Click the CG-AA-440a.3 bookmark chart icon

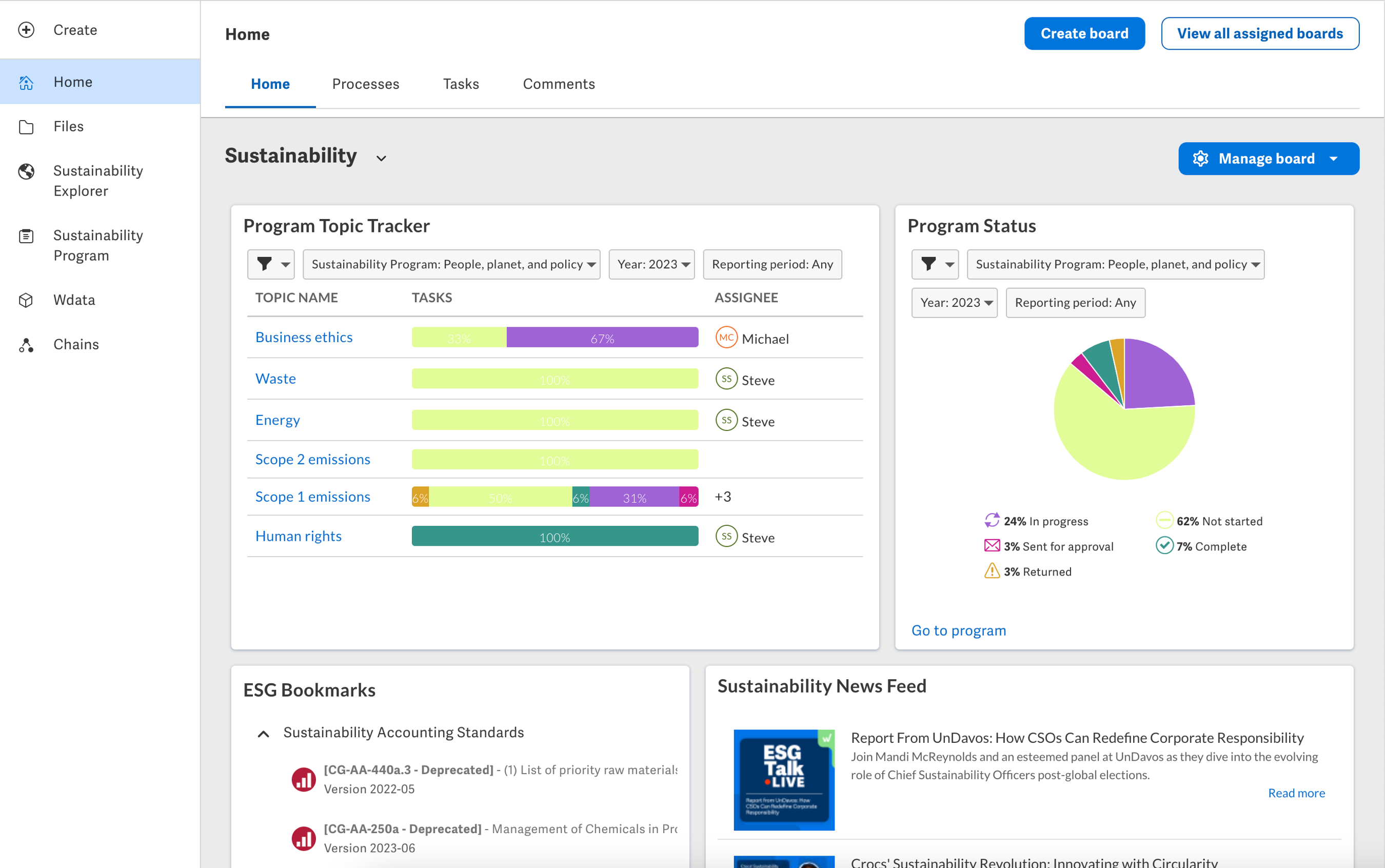coord(304,780)
